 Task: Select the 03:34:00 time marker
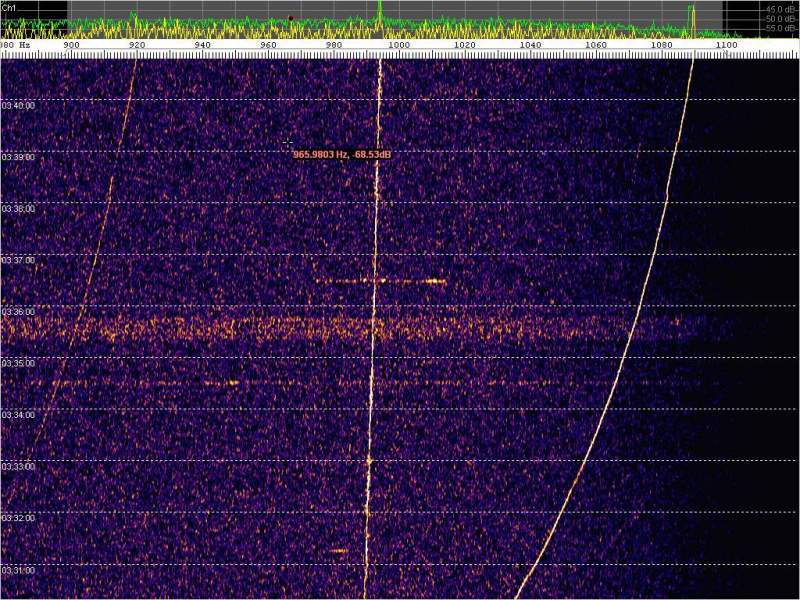tap(19, 415)
